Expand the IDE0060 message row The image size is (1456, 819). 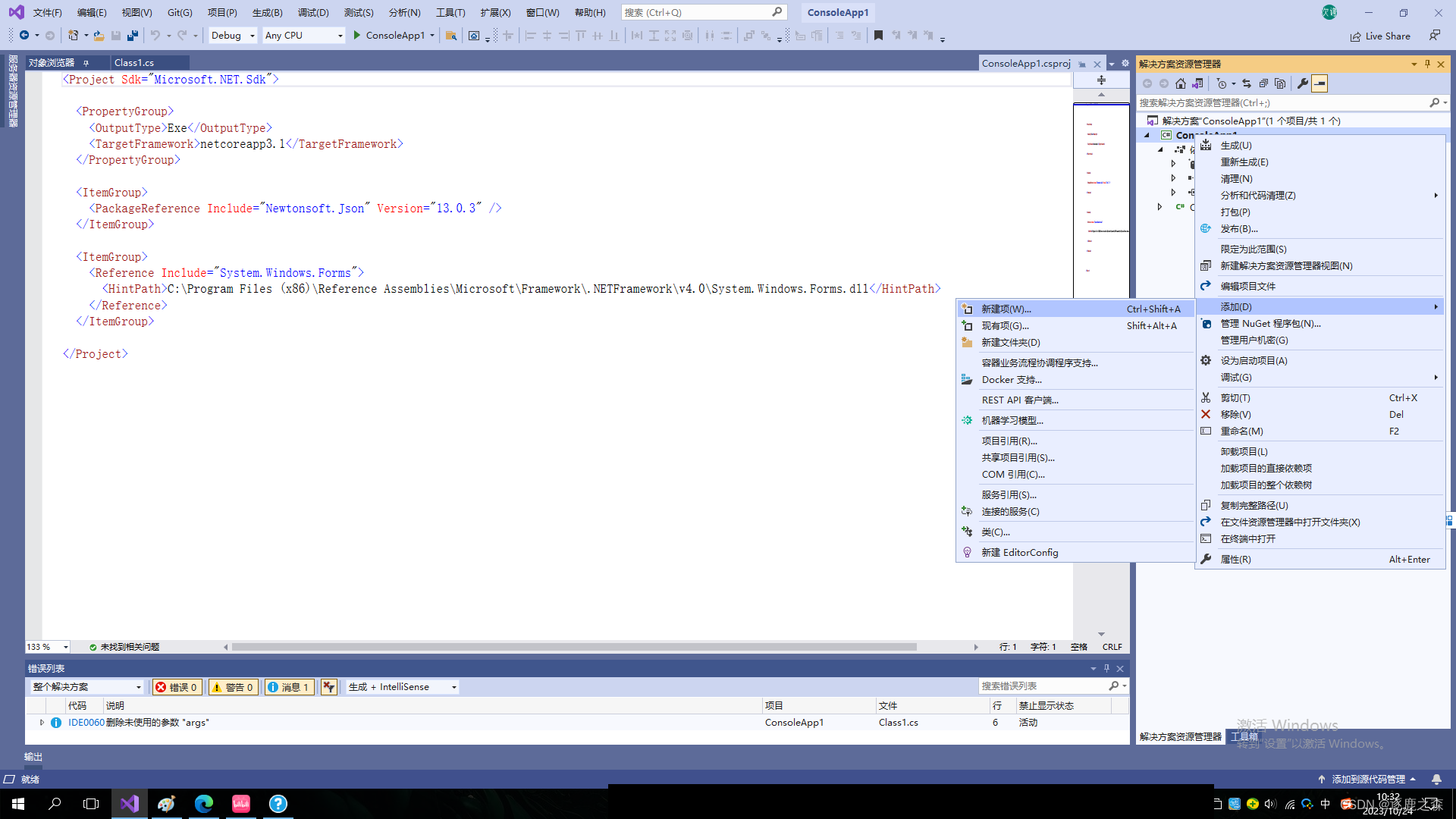[x=42, y=723]
